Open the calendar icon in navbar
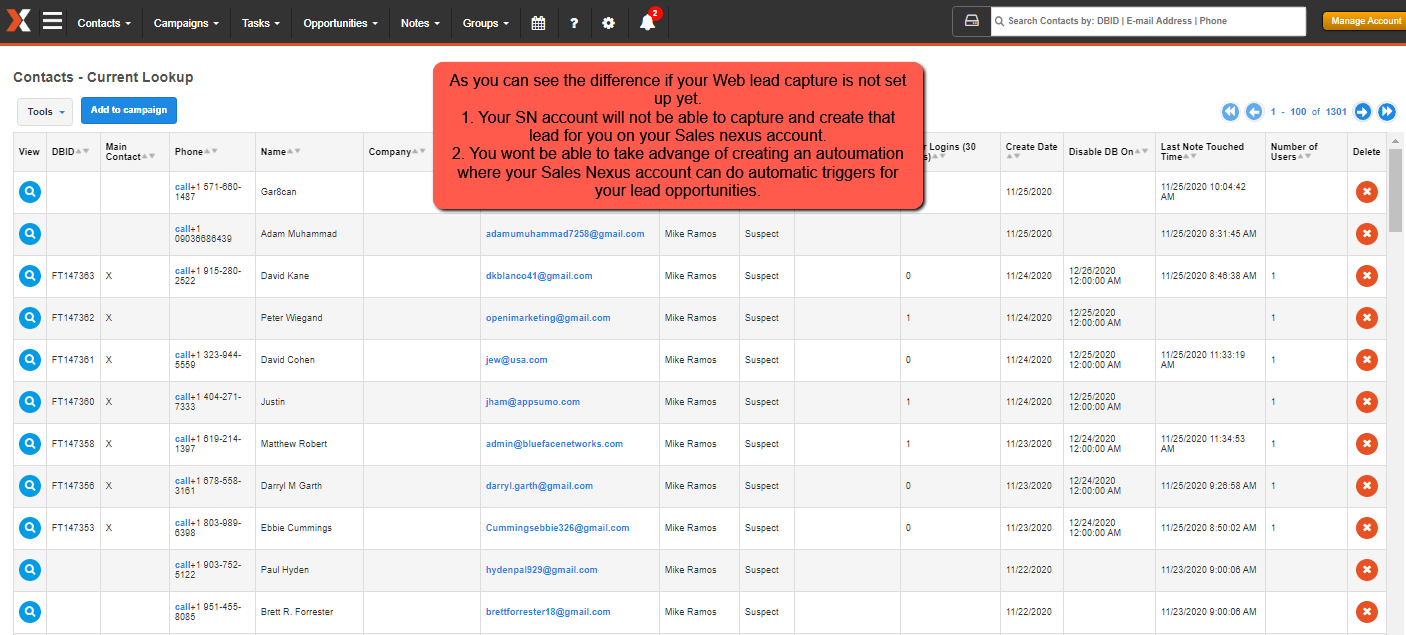This screenshot has height=635, width=1406. point(538,23)
